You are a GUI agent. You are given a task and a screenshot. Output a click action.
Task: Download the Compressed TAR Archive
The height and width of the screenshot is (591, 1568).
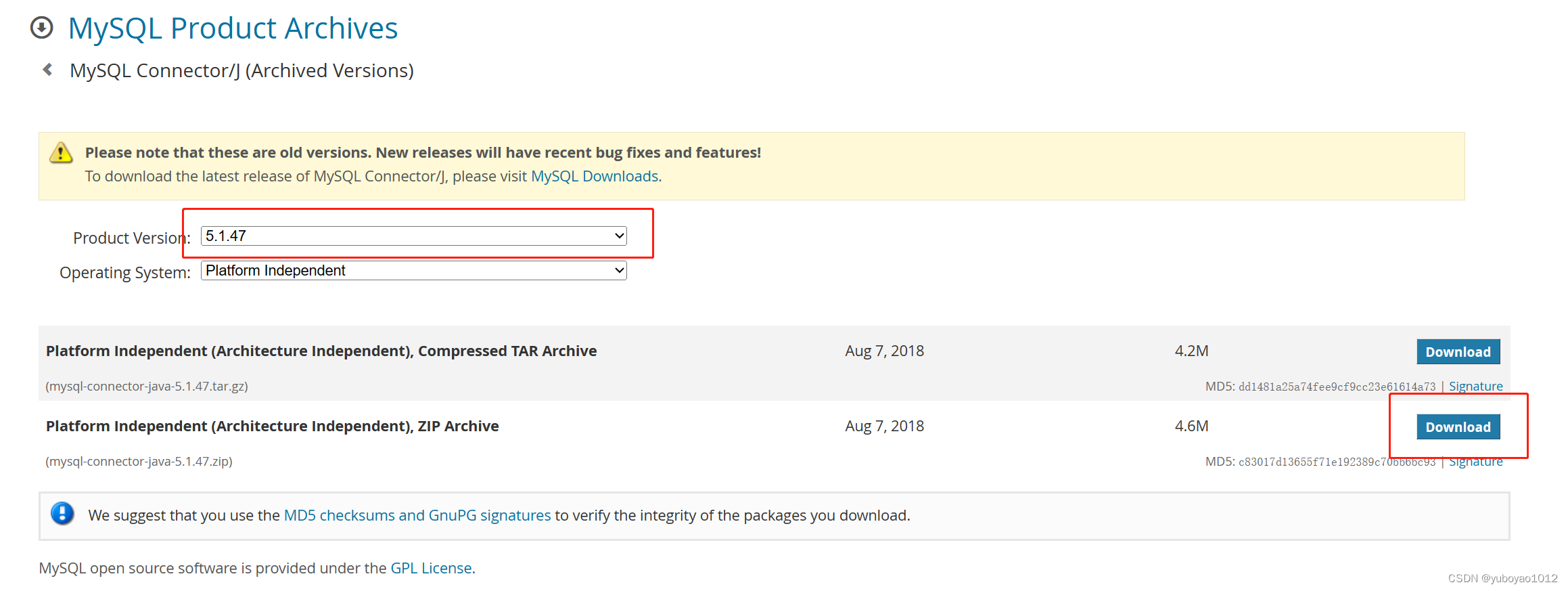(1458, 351)
